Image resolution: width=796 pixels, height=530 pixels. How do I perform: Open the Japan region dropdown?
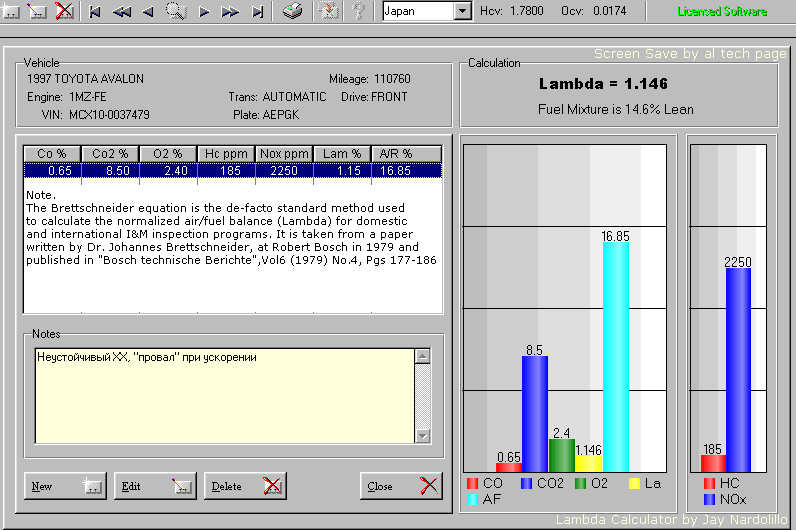tap(462, 12)
